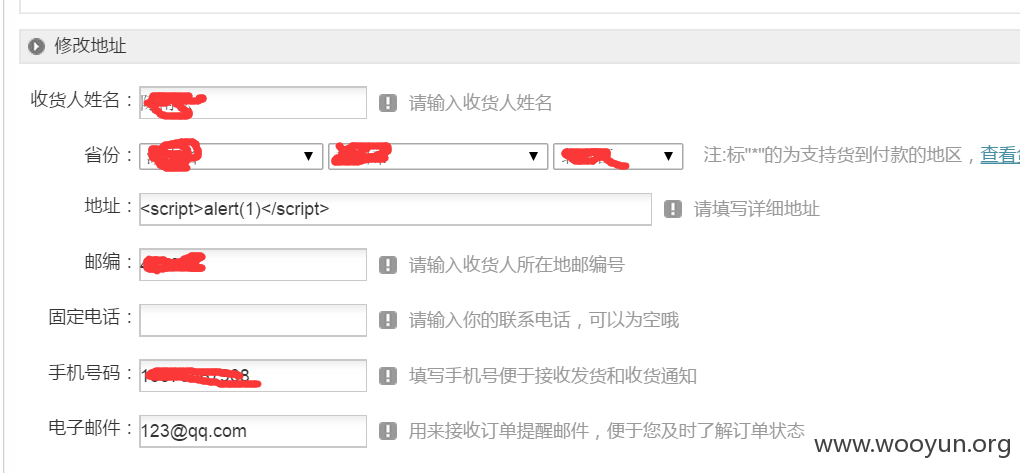
Task: Open the 查看 link after 货到付款的地区
Action: pos(1000,155)
